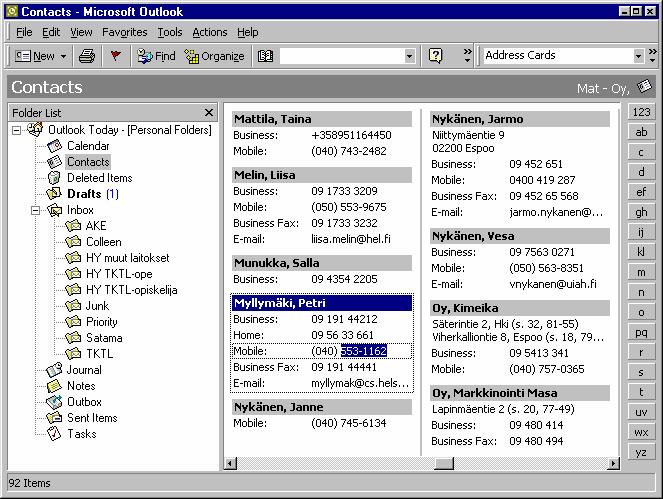Select the Nykänen, Vesa contact card

pyautogui.click(x=520, y=260)
